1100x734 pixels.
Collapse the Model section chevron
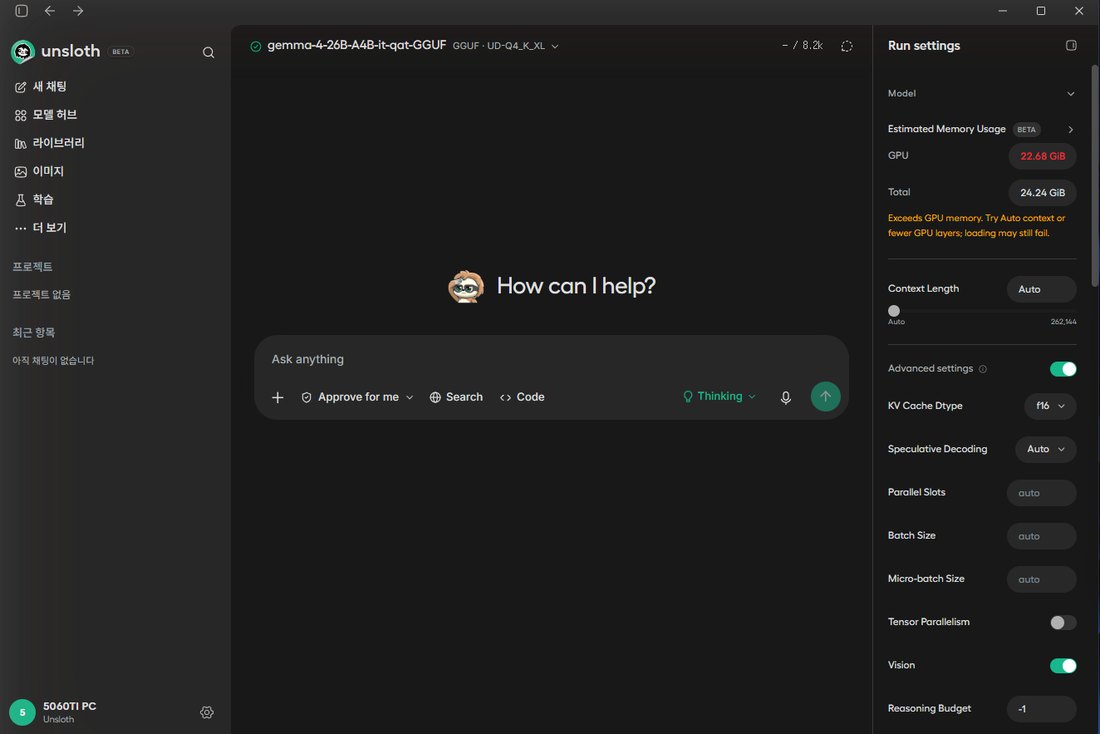point(1071,94)
